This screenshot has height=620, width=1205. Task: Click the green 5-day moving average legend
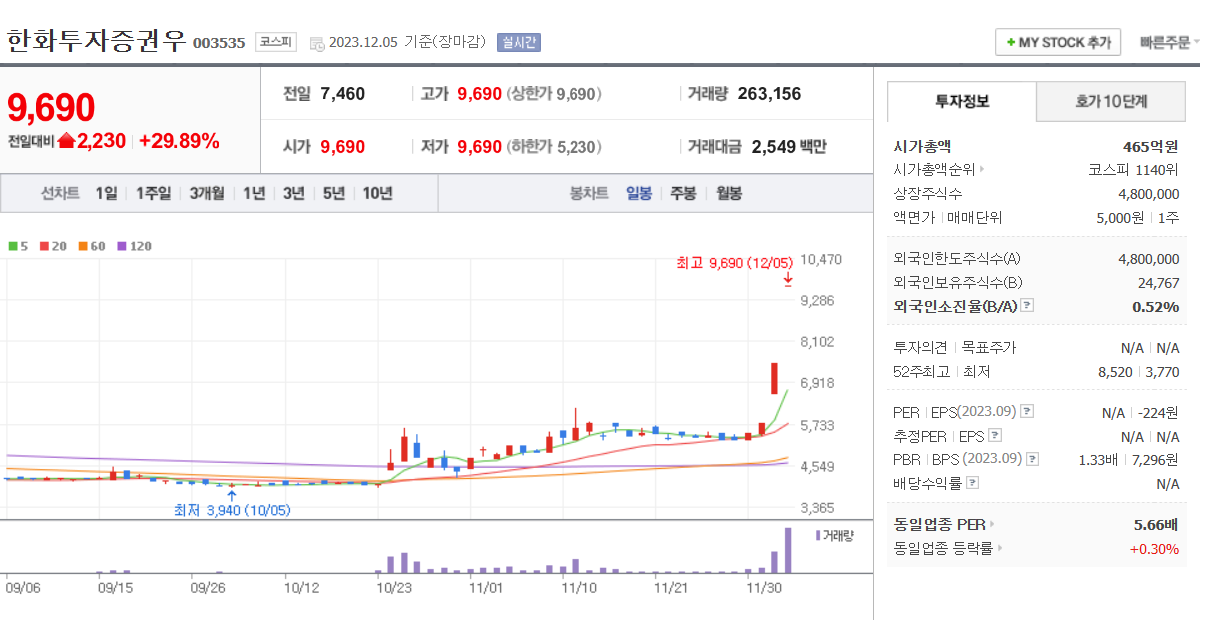point(16,245)
